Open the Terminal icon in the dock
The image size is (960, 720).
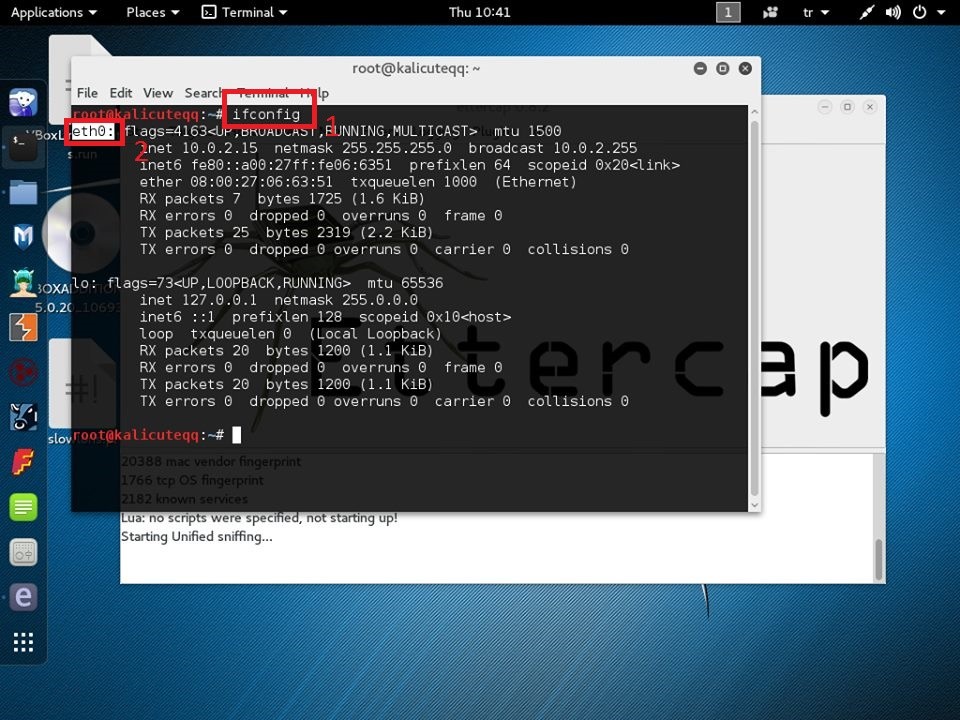(x=23, y=147)
